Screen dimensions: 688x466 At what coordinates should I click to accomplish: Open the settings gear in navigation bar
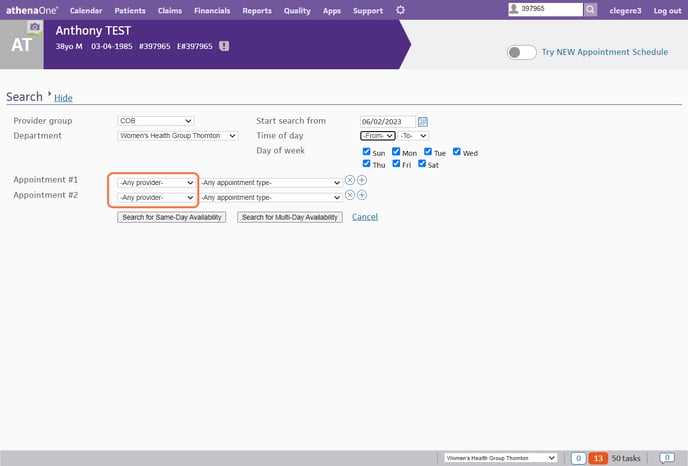pyautogui.click(x=401, y=10)
